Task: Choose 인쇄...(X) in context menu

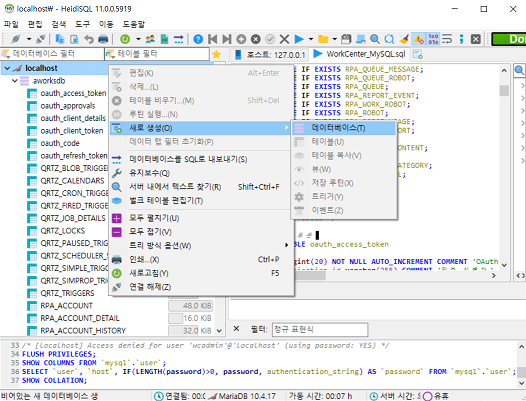Action: tap(200, 259)
